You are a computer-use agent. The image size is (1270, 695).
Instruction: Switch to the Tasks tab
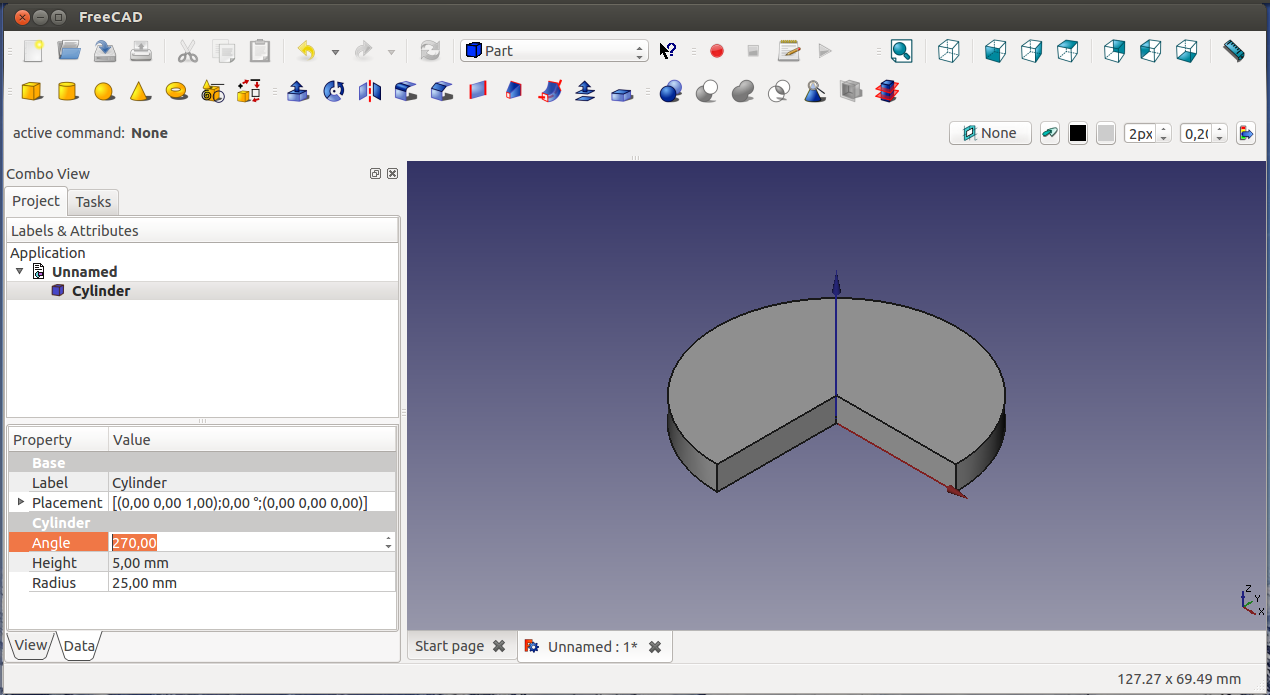click(93, 202)
